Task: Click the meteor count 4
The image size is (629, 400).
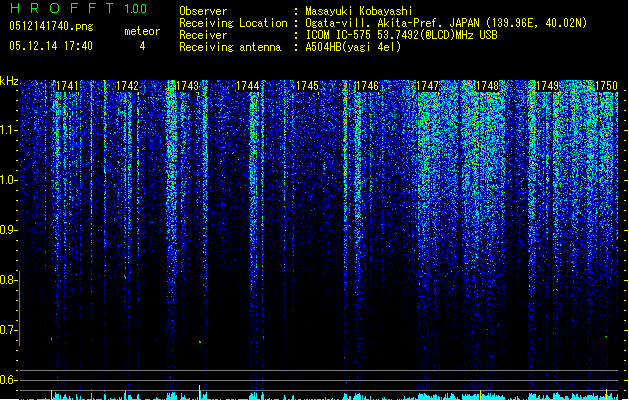Action: [x=142, y=46]
